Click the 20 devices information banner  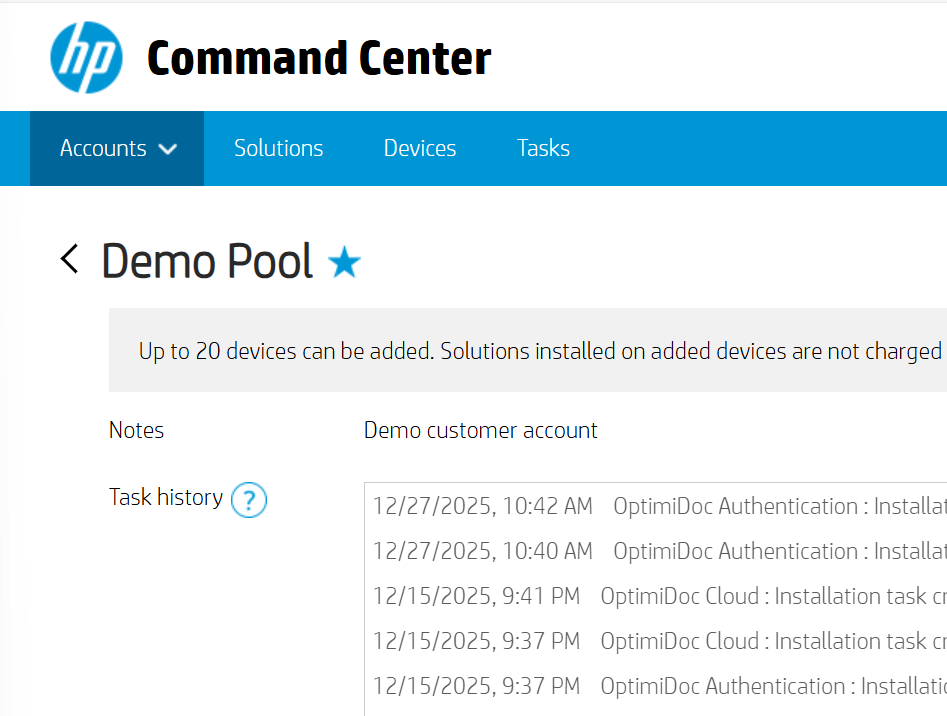540,351
